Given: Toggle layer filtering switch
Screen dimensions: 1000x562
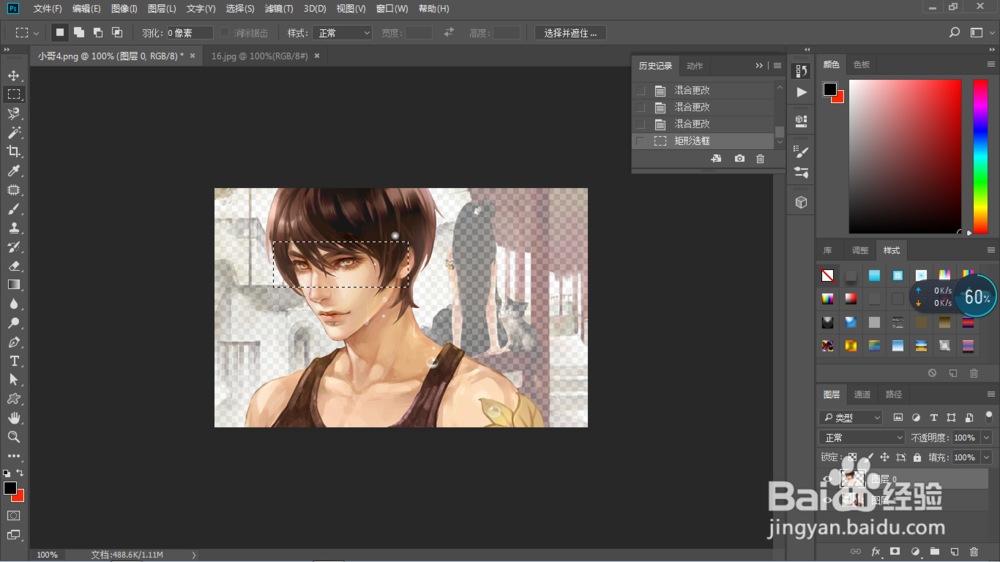Looking at the screenshot, I should (x=989, y=417).
